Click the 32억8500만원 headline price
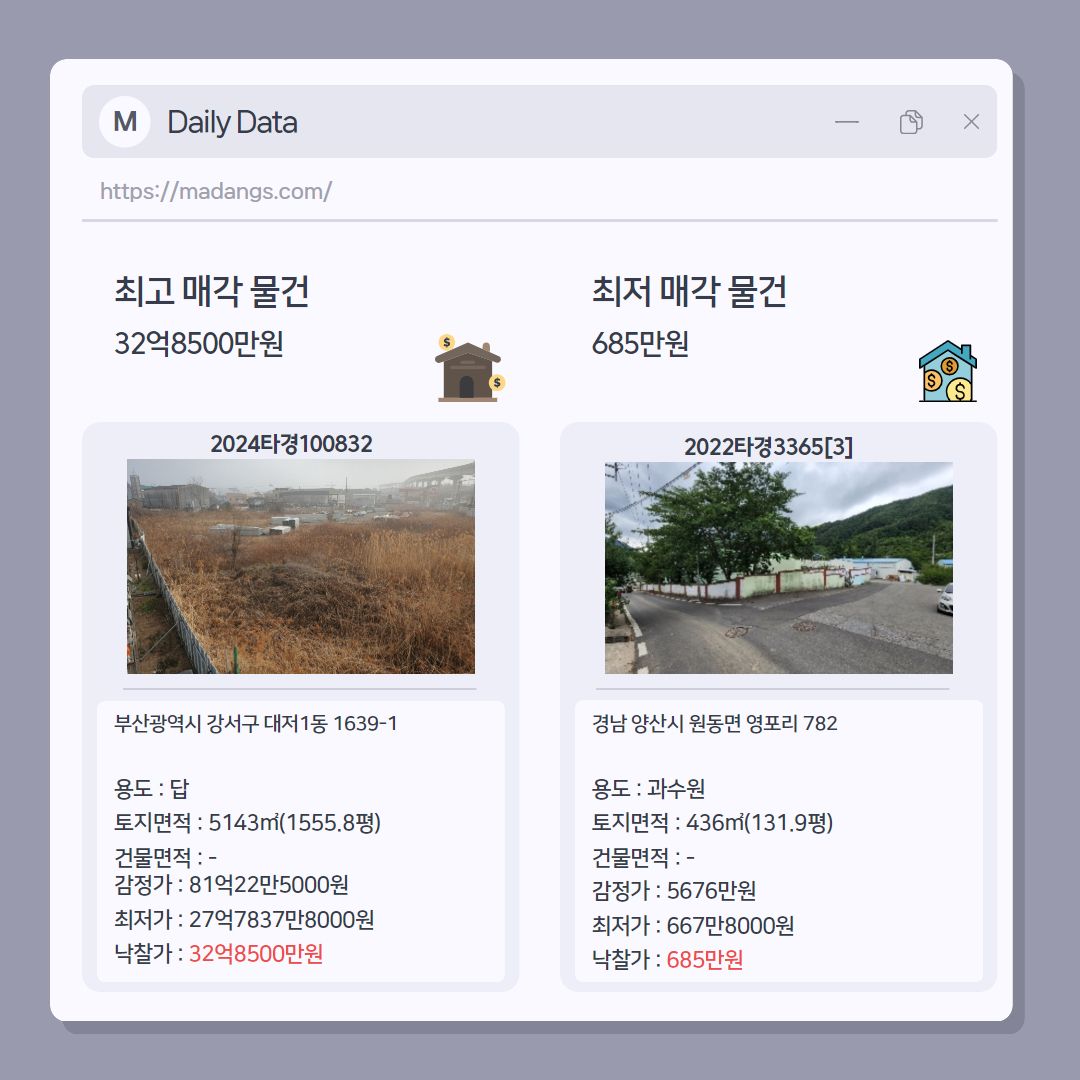The image size is (1080, 1080). tap(198, 343)
